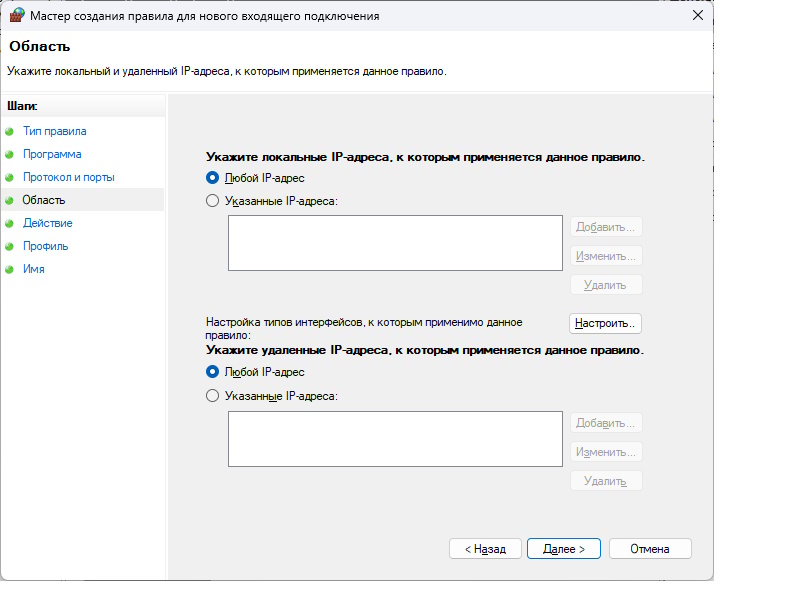Close the rule wizard window
The width and height of the screenshot is (800, 600).
[697, 16]
